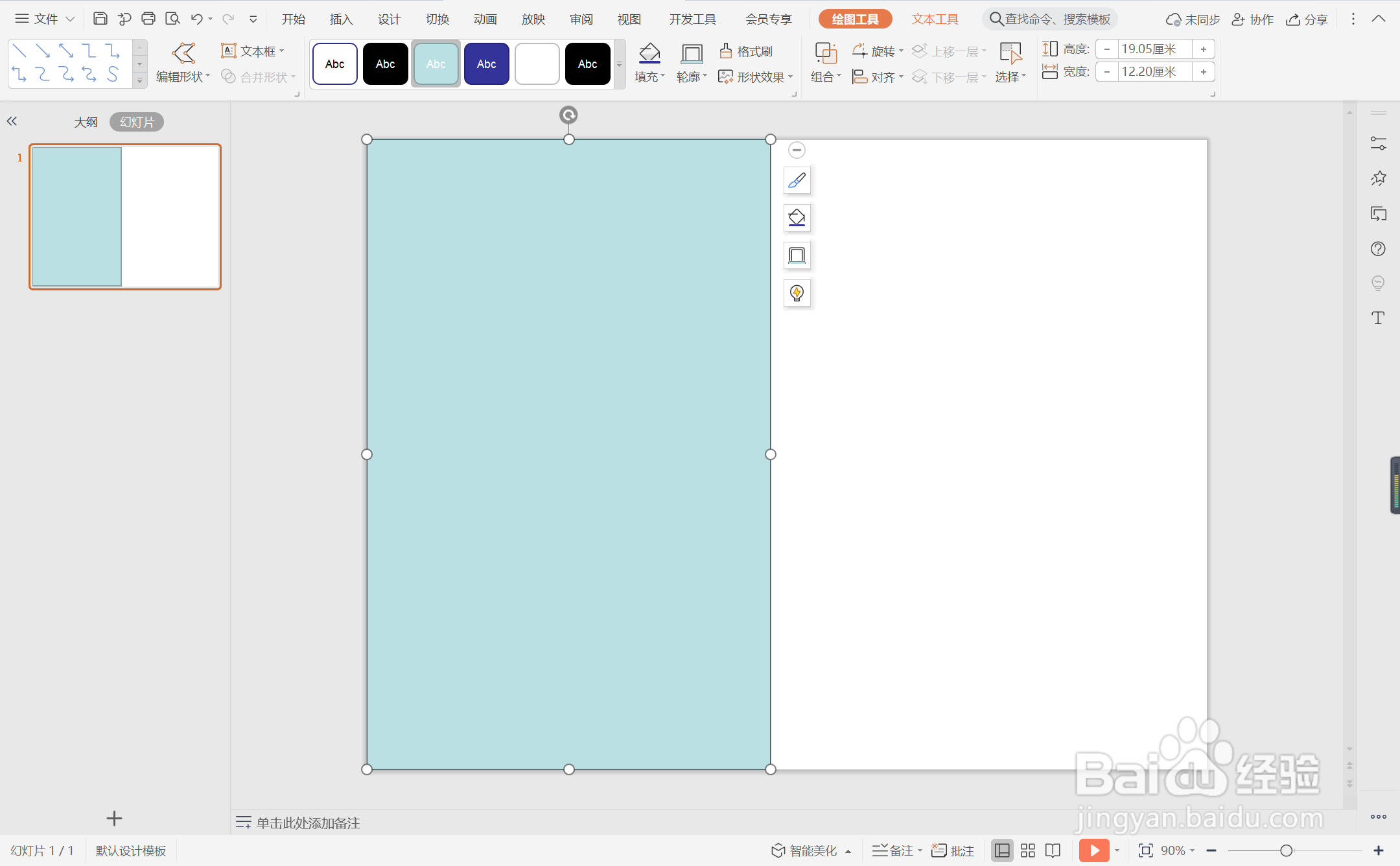This screenshot has width=1400, height=866.
Task: Click the 批注 (Comments) button
Action: tap(953, 850)
